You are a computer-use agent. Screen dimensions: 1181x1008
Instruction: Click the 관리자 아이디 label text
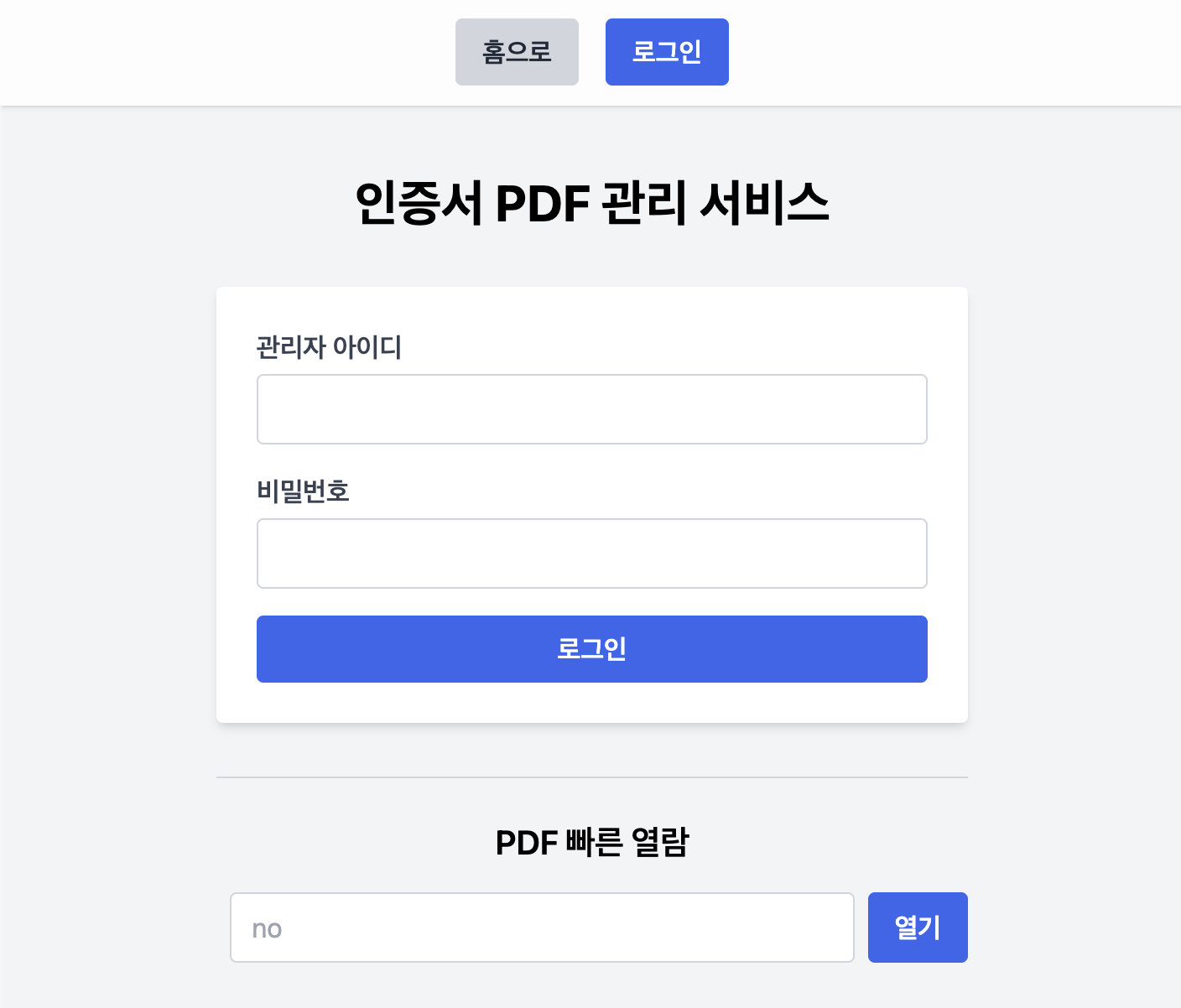pyautogui.click(x=329, y=348)
